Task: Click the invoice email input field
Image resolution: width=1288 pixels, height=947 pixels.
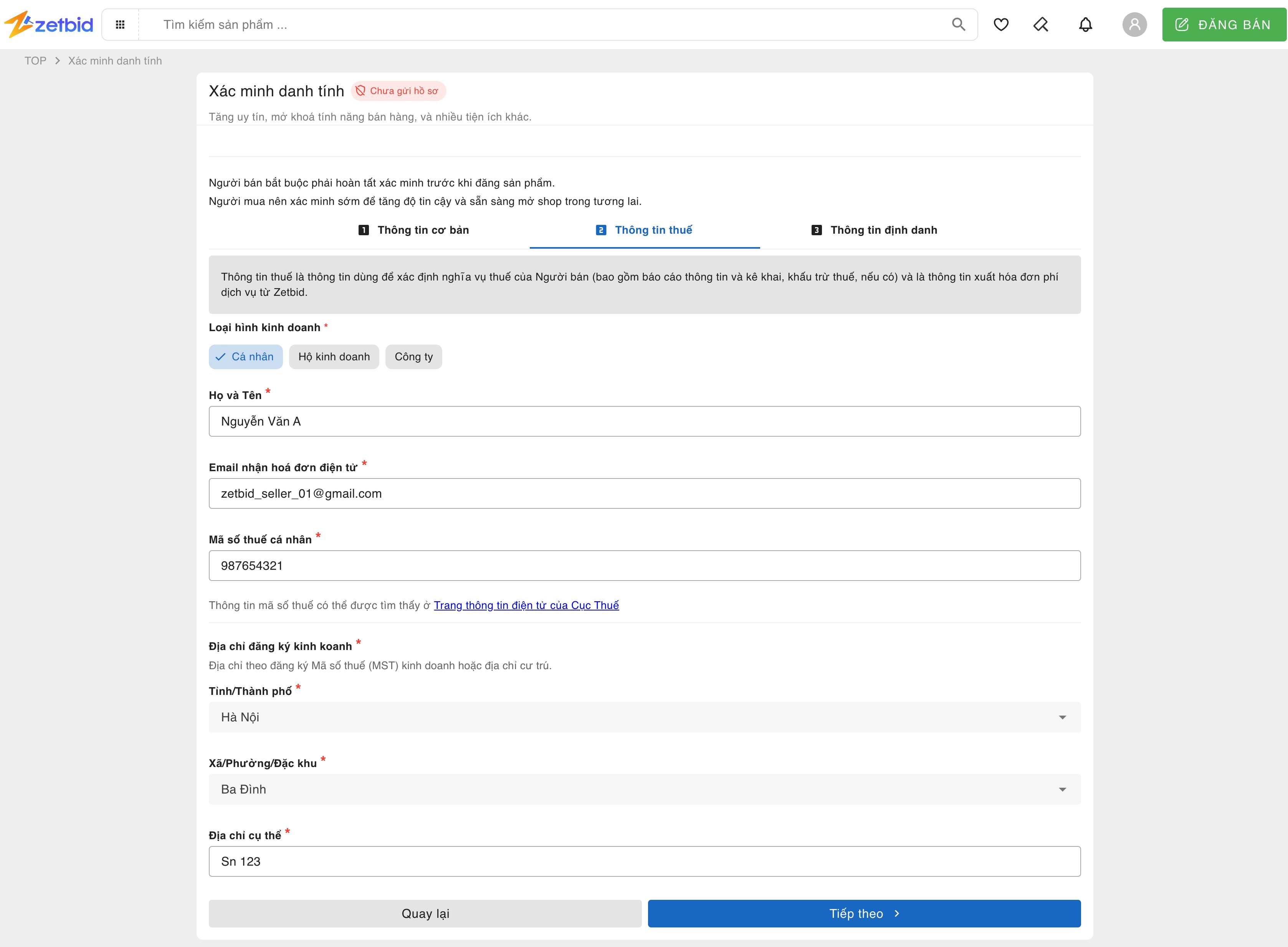Action: (x=645, y=493)
